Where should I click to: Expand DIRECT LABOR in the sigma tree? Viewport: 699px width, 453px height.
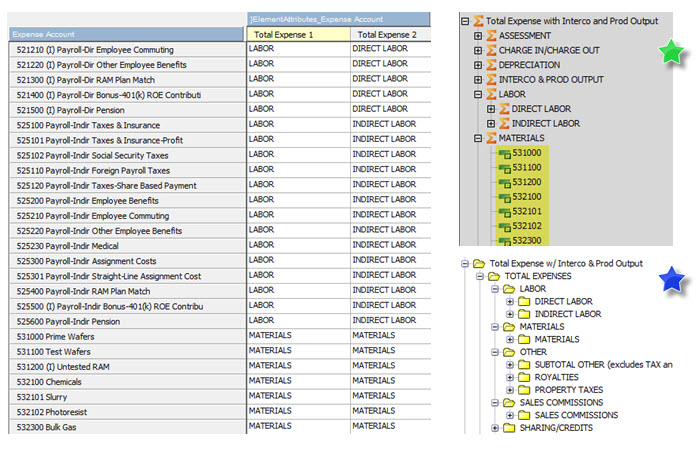(x=491, y=109)
